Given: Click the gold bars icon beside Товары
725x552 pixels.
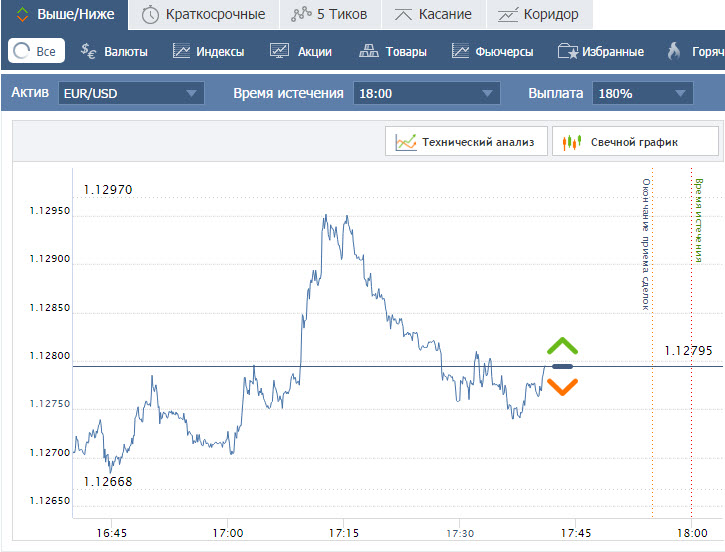Looking at the screenshot, I should coord(369,51).
